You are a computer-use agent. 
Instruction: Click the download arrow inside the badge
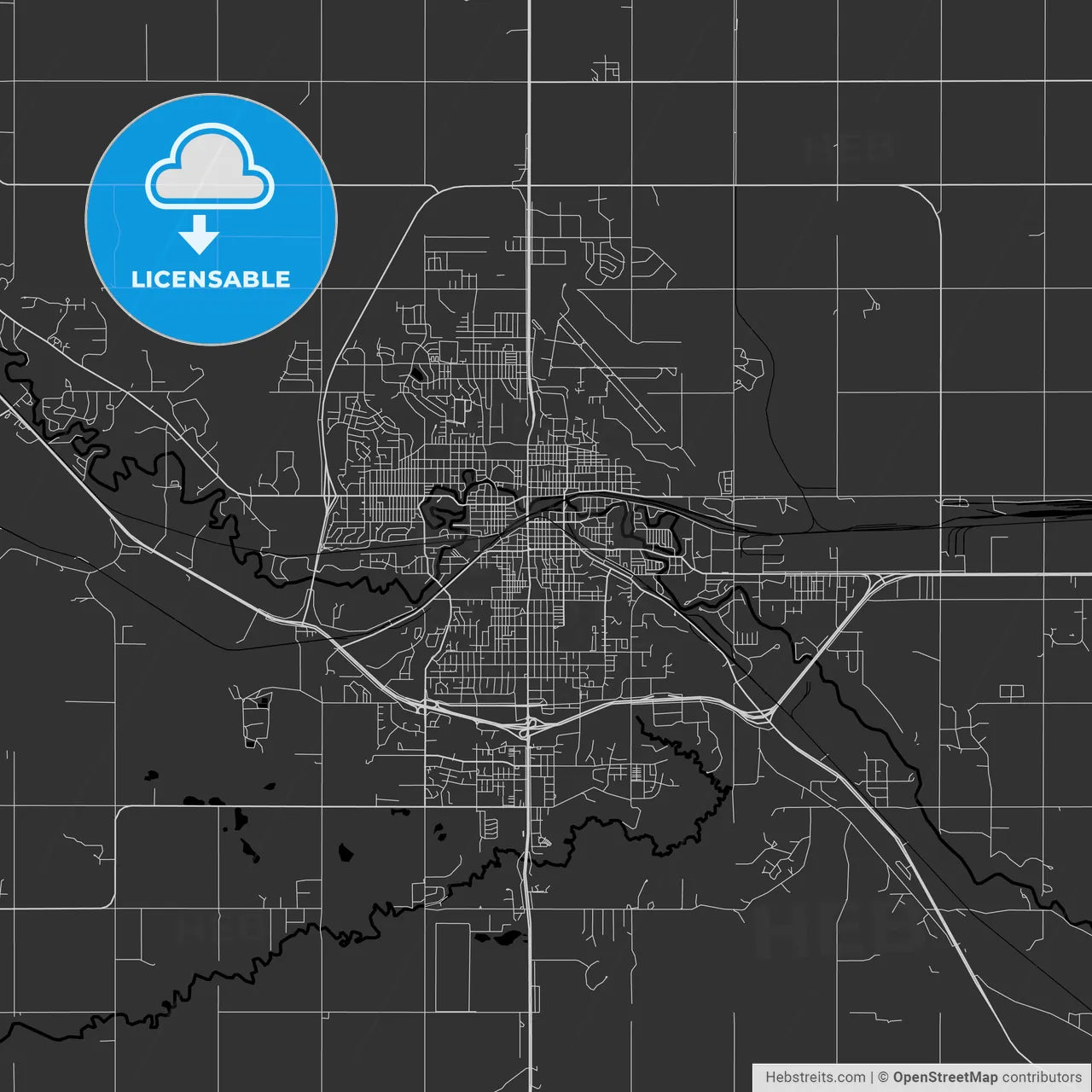[202, 235]
